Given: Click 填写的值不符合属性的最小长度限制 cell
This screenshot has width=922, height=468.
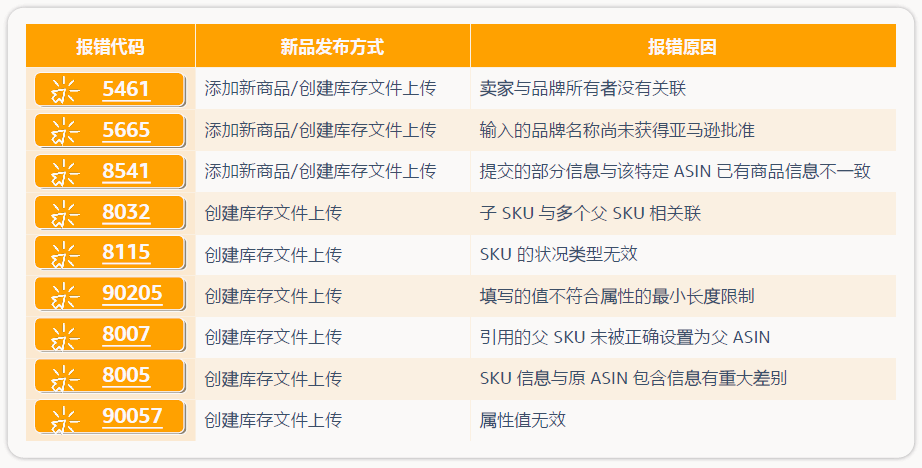Looking at the screenshot, I should pos(683,296).
